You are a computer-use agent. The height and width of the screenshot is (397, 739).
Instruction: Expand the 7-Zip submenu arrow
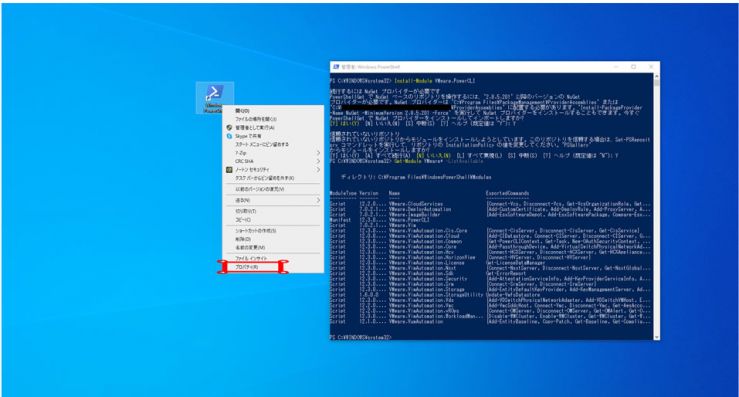(318, 153)
